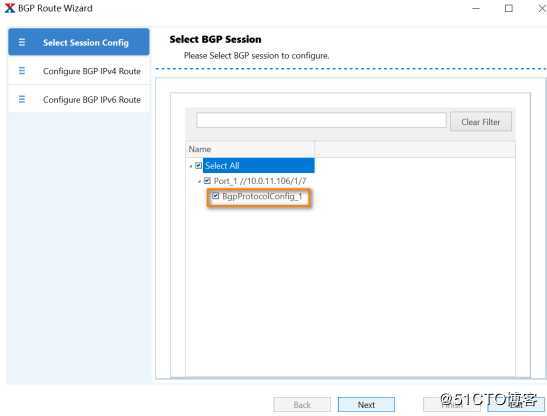Toggle the BgpProtocolConfig_1 checkbox
The image size is (547, 416).
pyautogui.click(x=216, y=196)
